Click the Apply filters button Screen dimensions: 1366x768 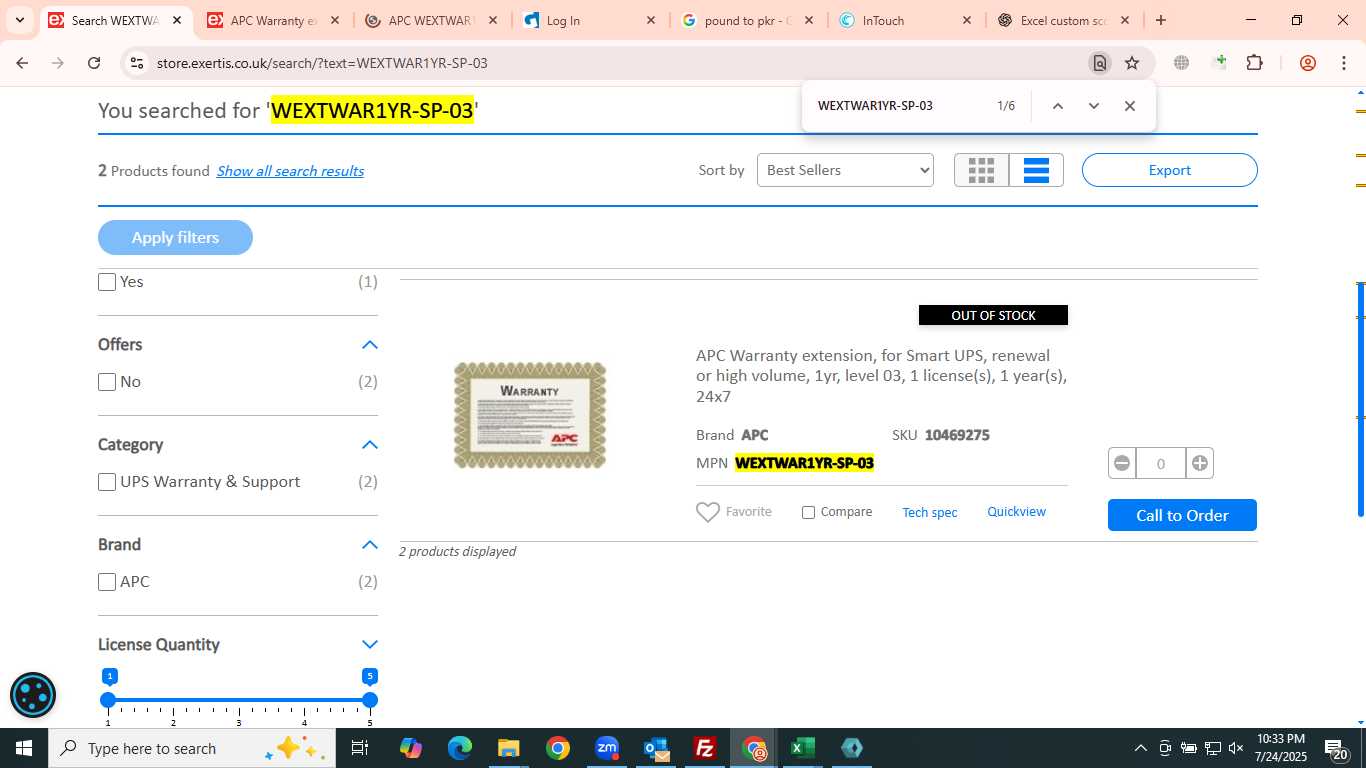click(175, 237)
